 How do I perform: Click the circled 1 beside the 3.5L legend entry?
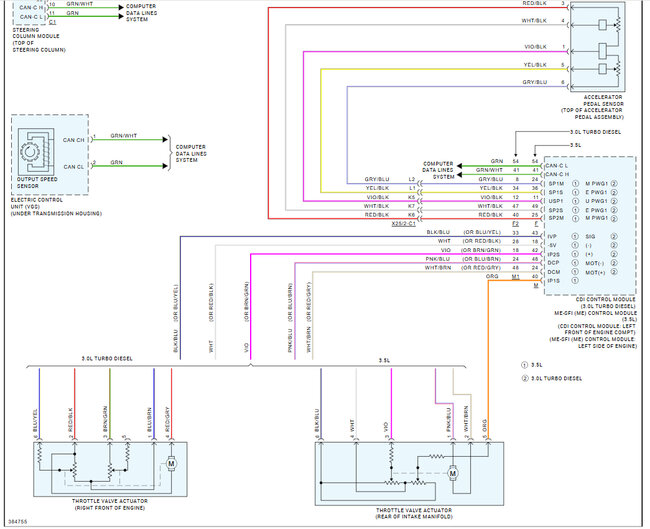[524, 365]
